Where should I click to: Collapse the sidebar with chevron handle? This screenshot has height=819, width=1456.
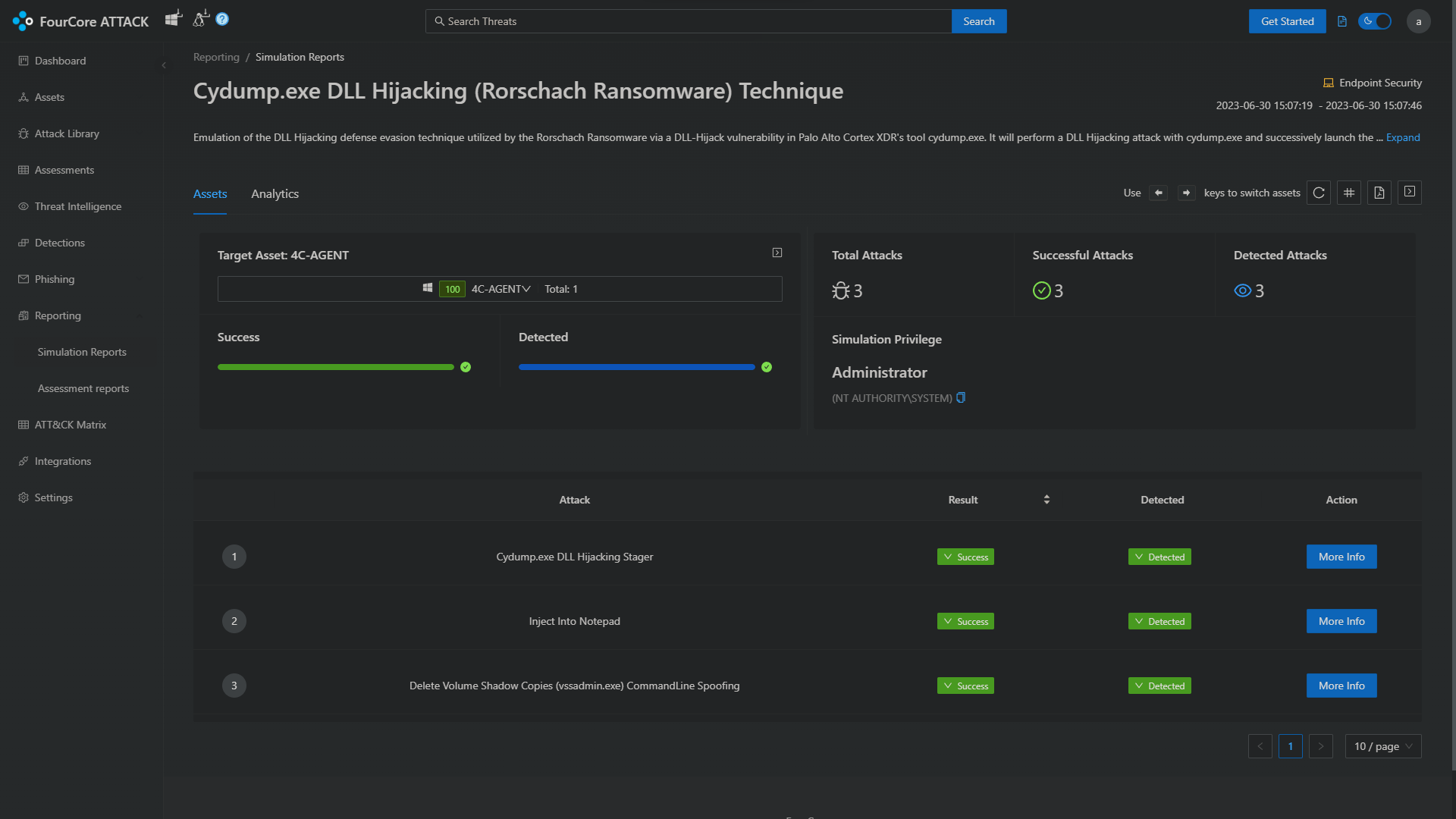(x=164, y=65)
